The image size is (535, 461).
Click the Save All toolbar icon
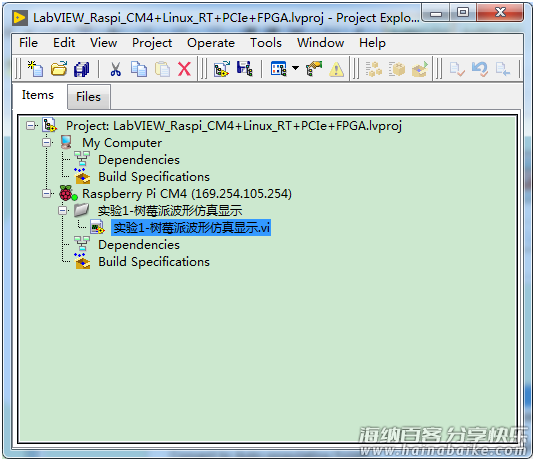[82, 69]
